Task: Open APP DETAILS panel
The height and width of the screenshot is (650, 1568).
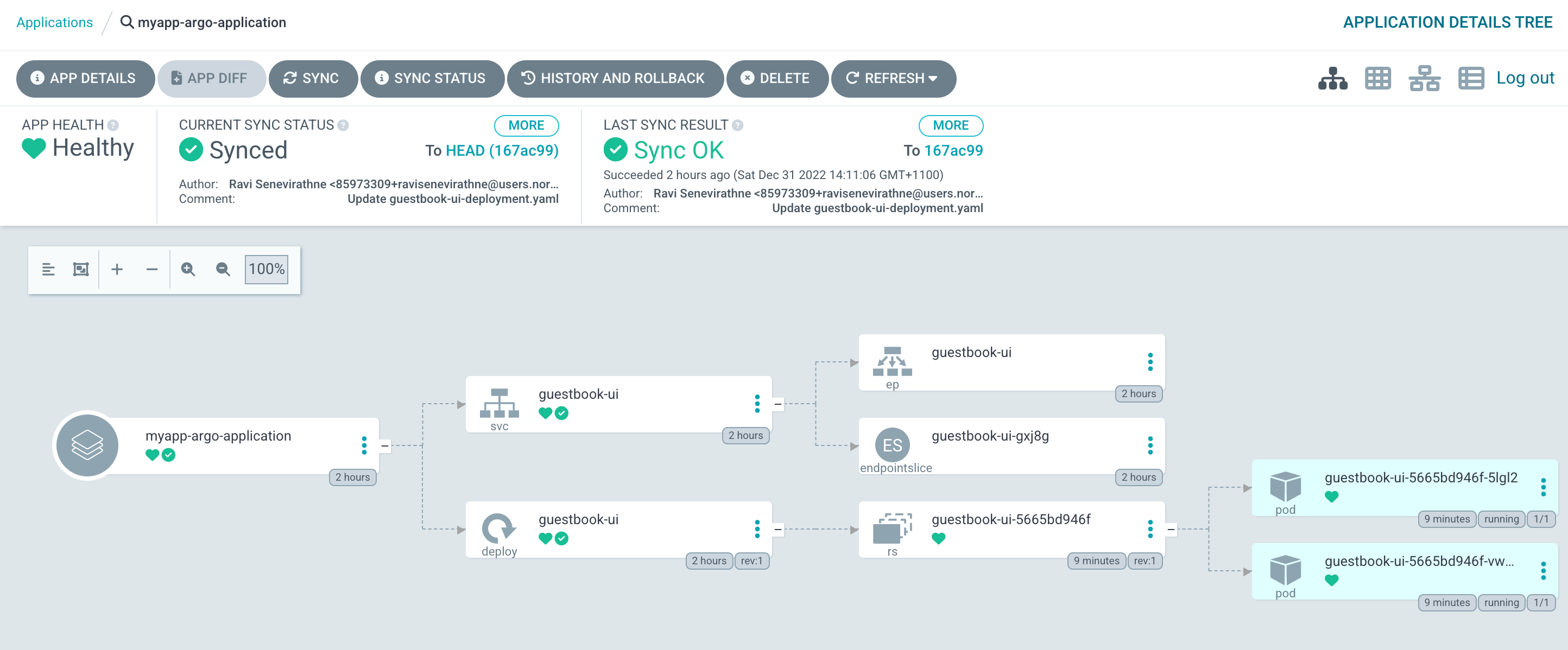Action: tap(85, 79)
